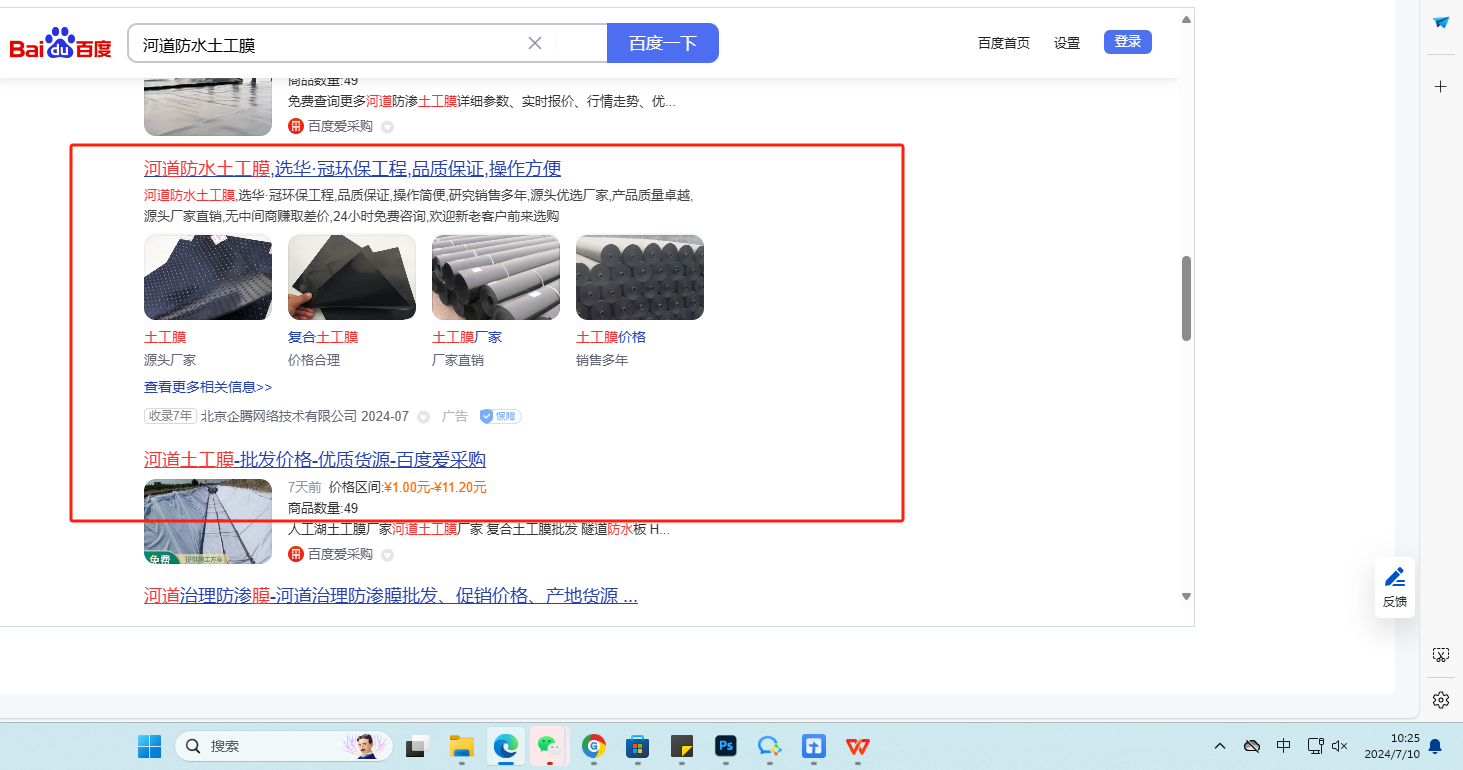Click the 土工膜 link above 源头厂家

[x=165, y=337]
